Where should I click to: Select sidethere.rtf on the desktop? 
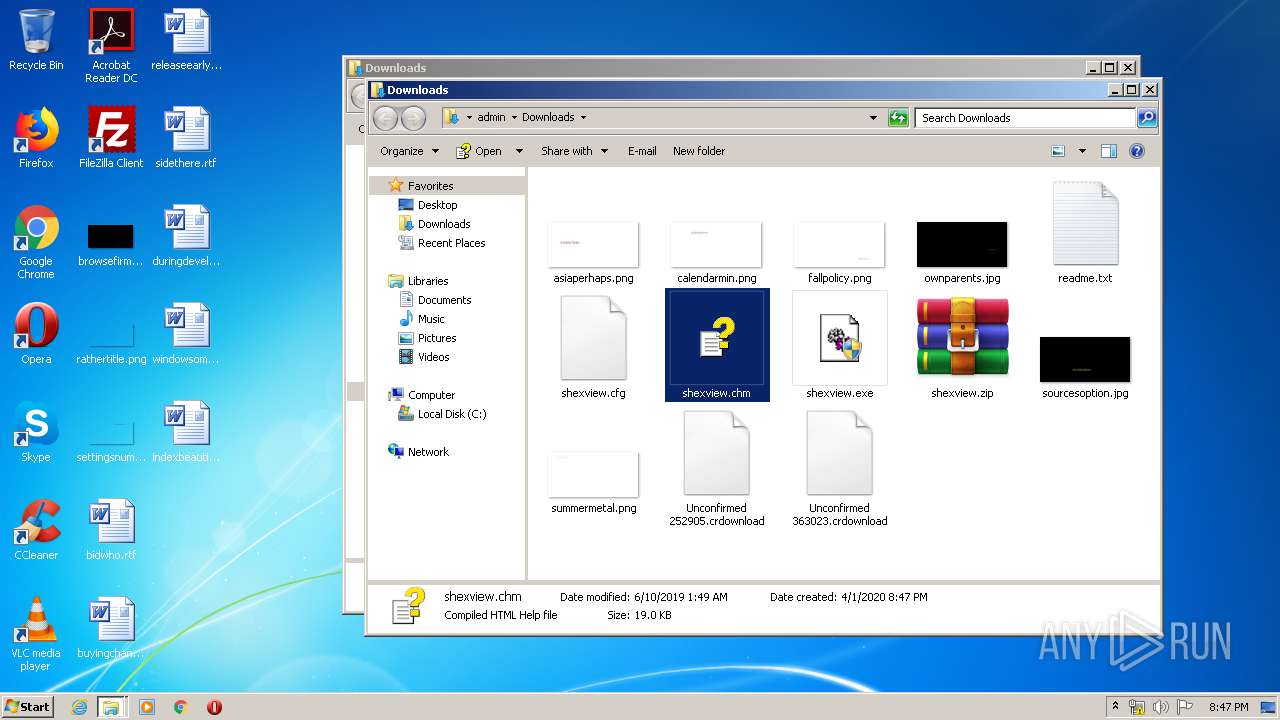(x=186, y=137)
